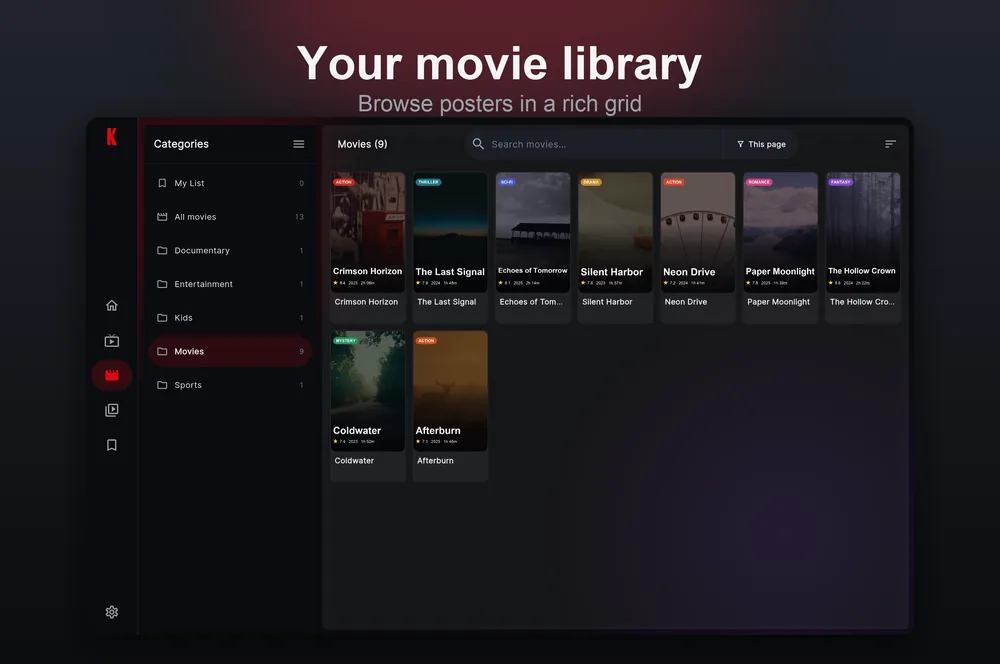The height and width of the screenshot is (664, 1000).
Task: Select Sports category
Action: click(x=230, y=385)
